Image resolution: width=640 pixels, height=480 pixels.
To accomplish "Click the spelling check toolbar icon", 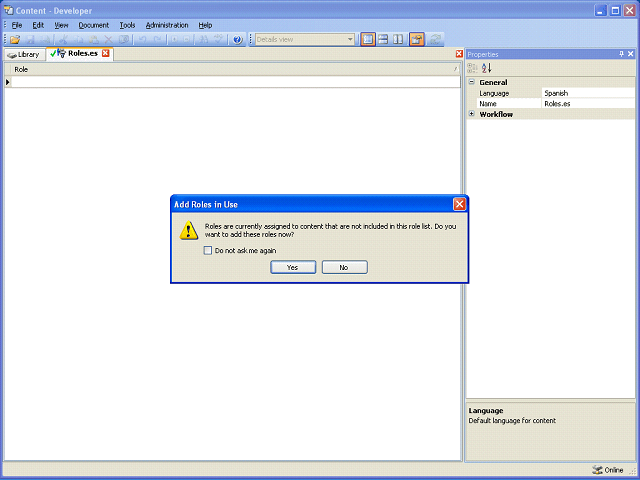I will (218, 40).
